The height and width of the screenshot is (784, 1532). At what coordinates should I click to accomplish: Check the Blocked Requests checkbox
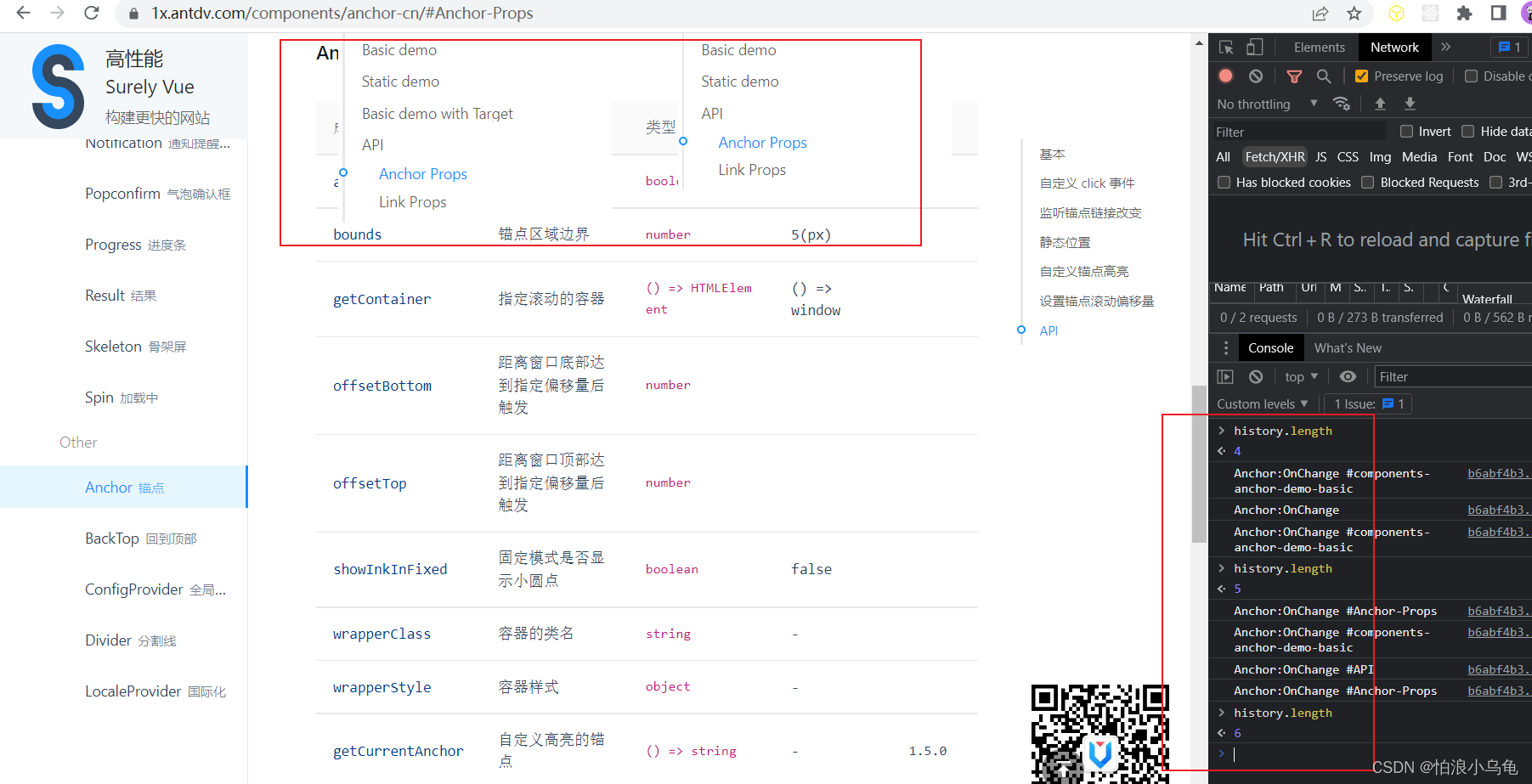click(1367, 182)
